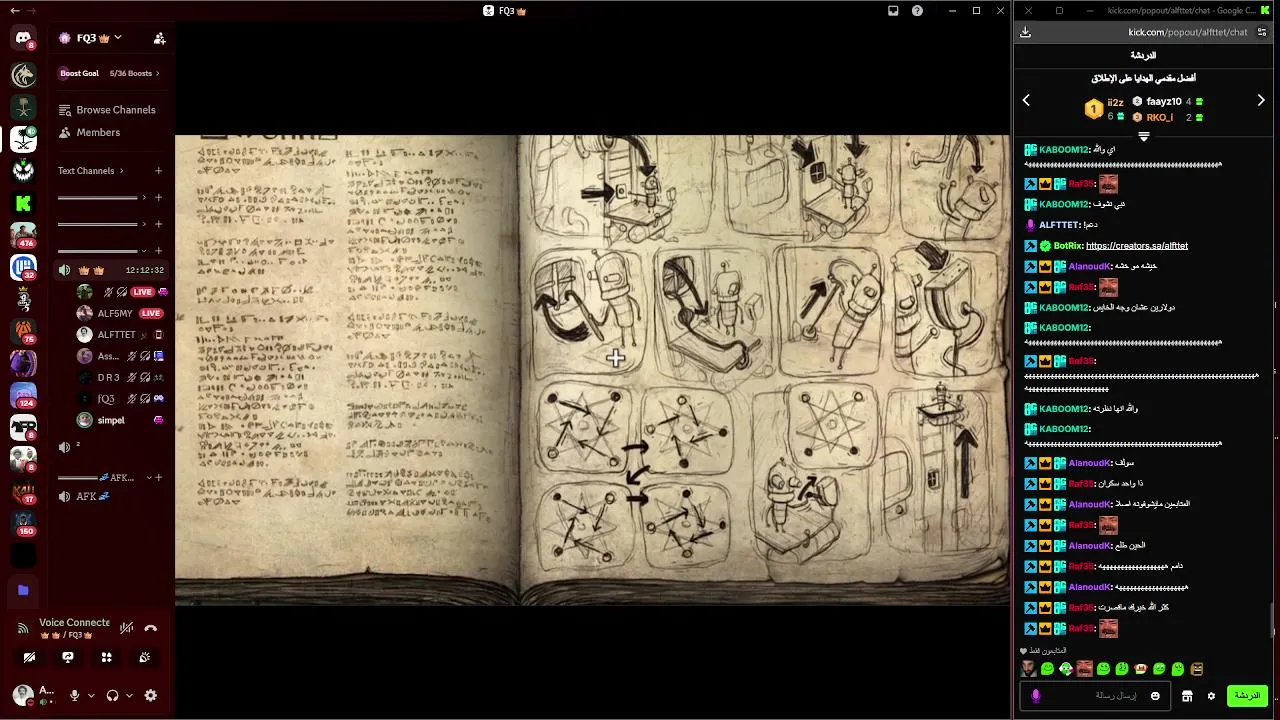
Task: Deafen Discord headphones
Action: 112,695
